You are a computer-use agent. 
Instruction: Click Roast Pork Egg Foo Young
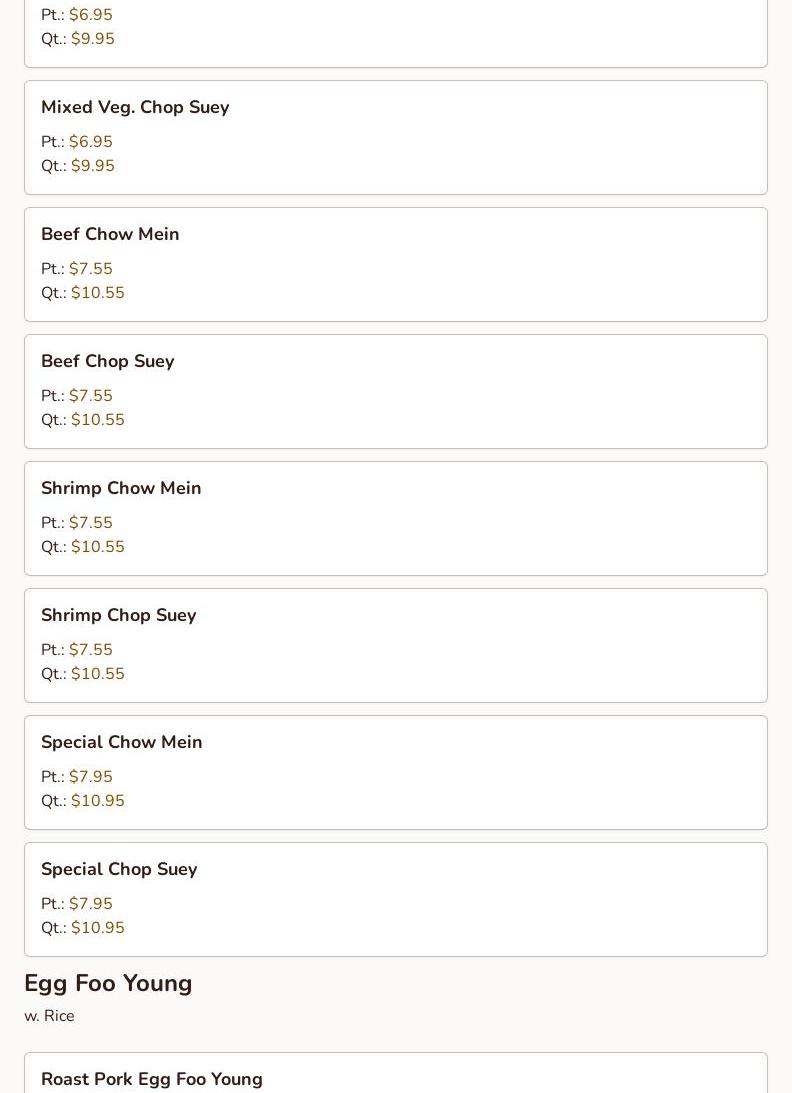(152, 1079)
